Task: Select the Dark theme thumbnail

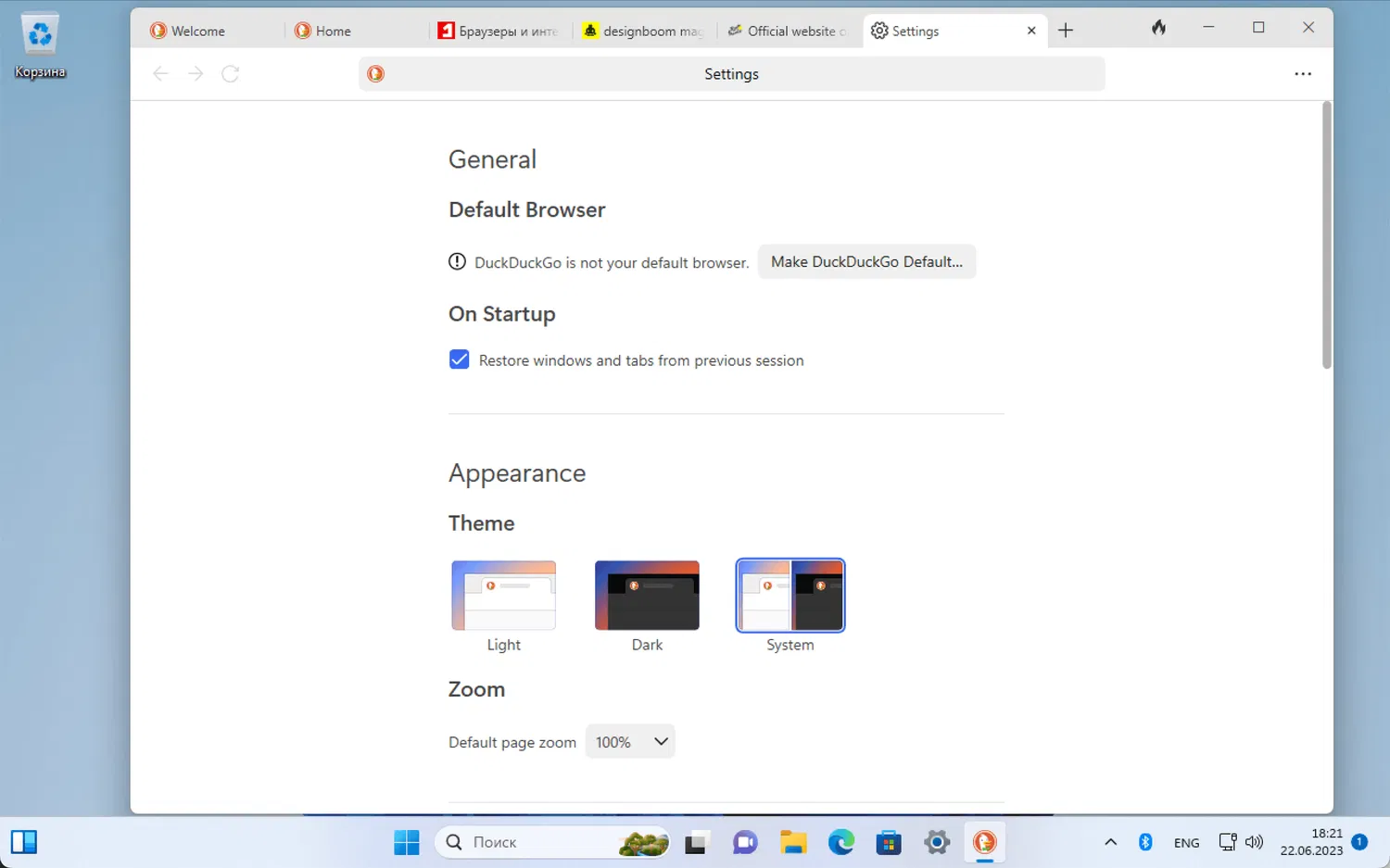Action: click(x=647, y=596)
